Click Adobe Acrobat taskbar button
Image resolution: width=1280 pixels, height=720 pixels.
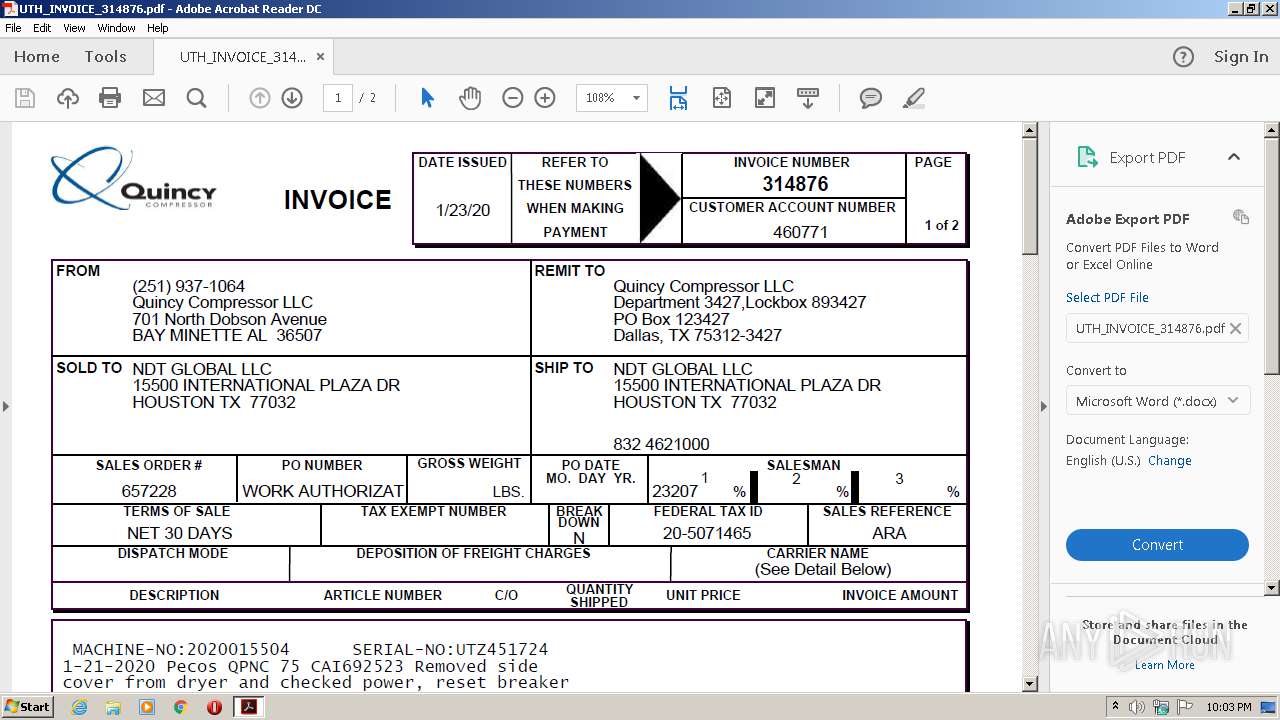click(248, 707)
